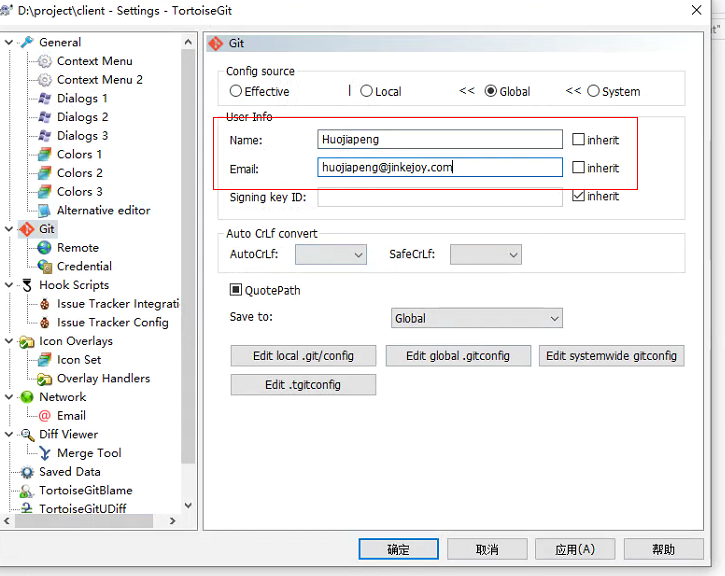
Task: Click the Diff Viewer magnifier icon
Action: coord(27,435)
